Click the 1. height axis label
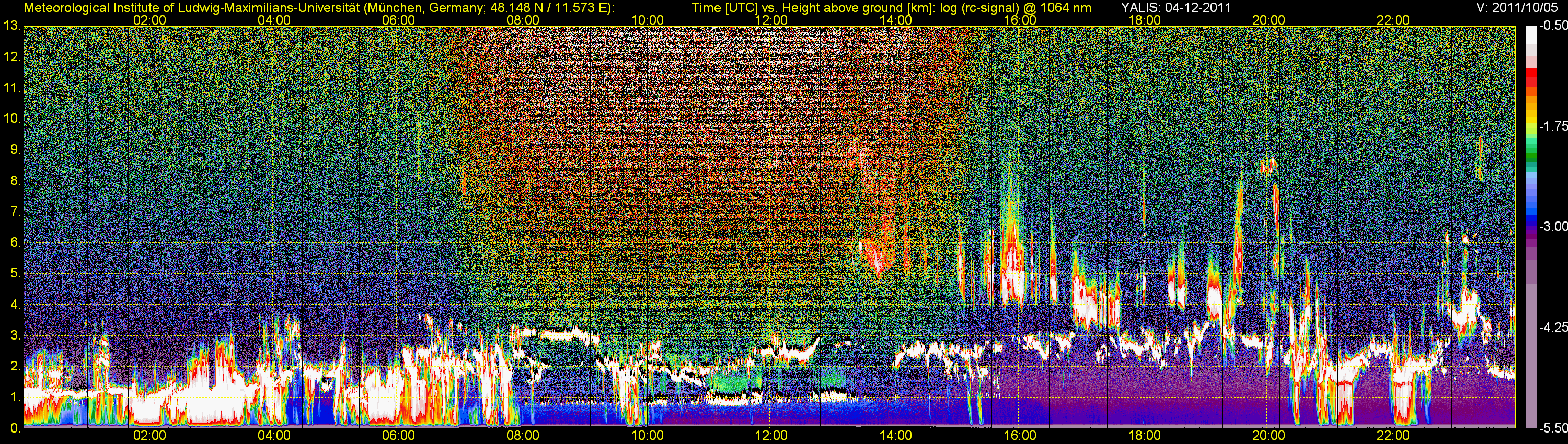1568x444 pixels. [15, 397]
